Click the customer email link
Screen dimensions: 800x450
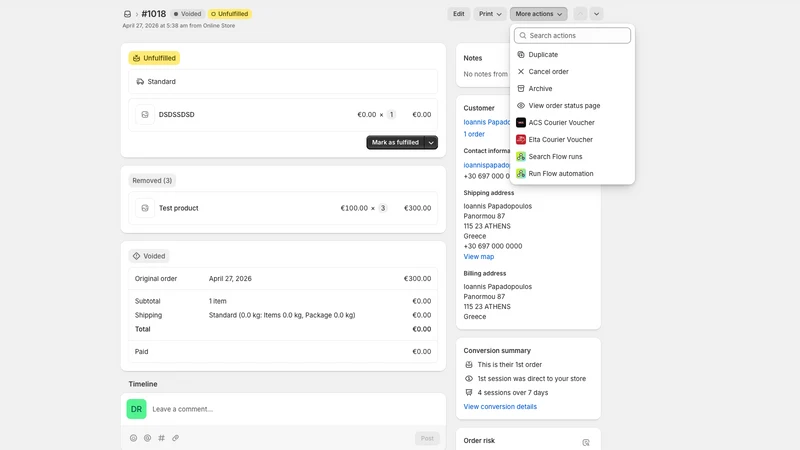pos(487,165)
